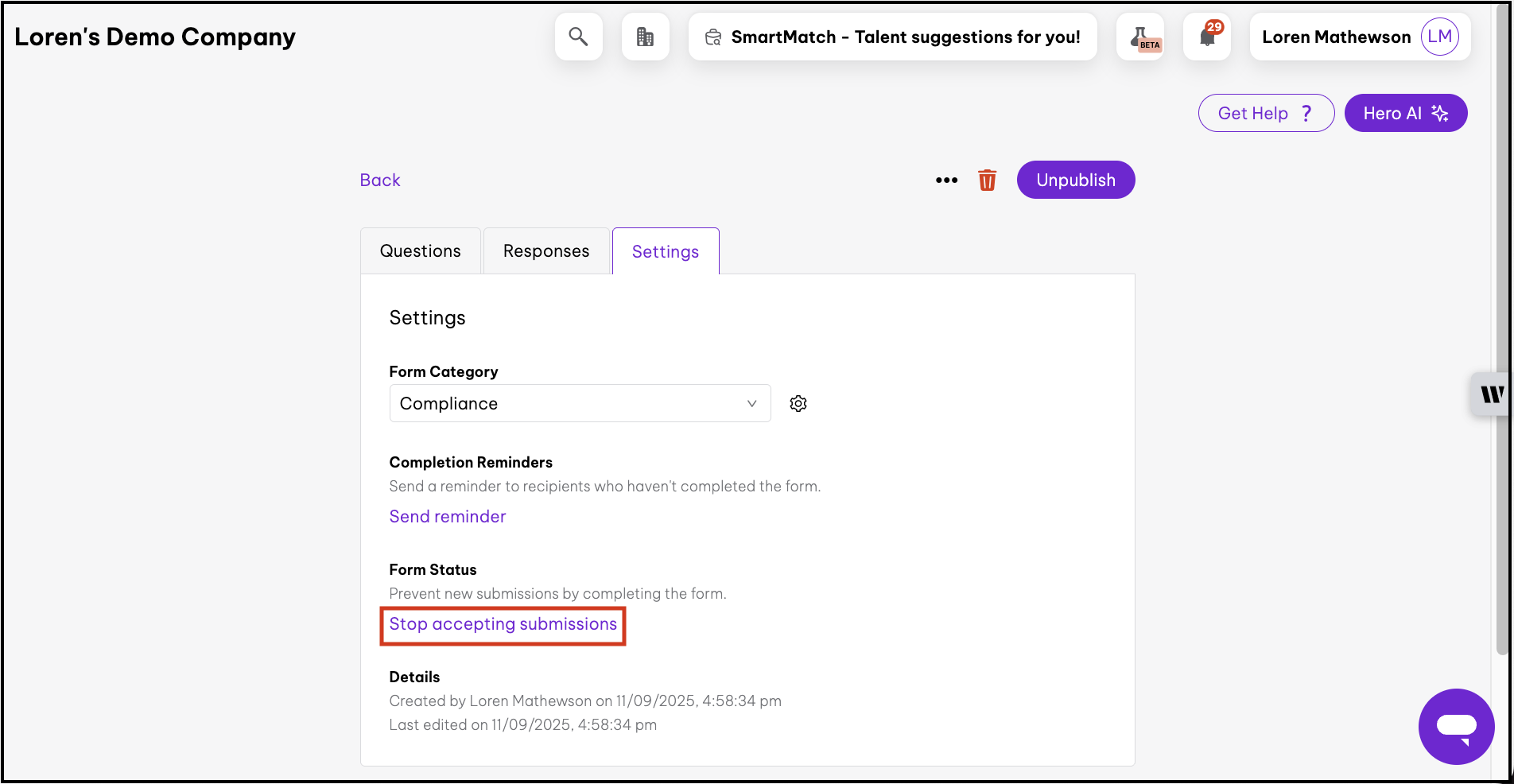Screen dimensions: 1514x784
Task: Open the chat support bubble
Action: [1456, 726]
